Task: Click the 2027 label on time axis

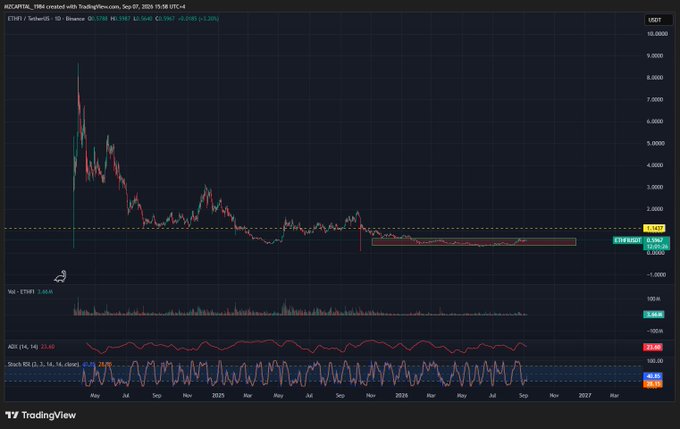Action: click(x=585, y=396)
